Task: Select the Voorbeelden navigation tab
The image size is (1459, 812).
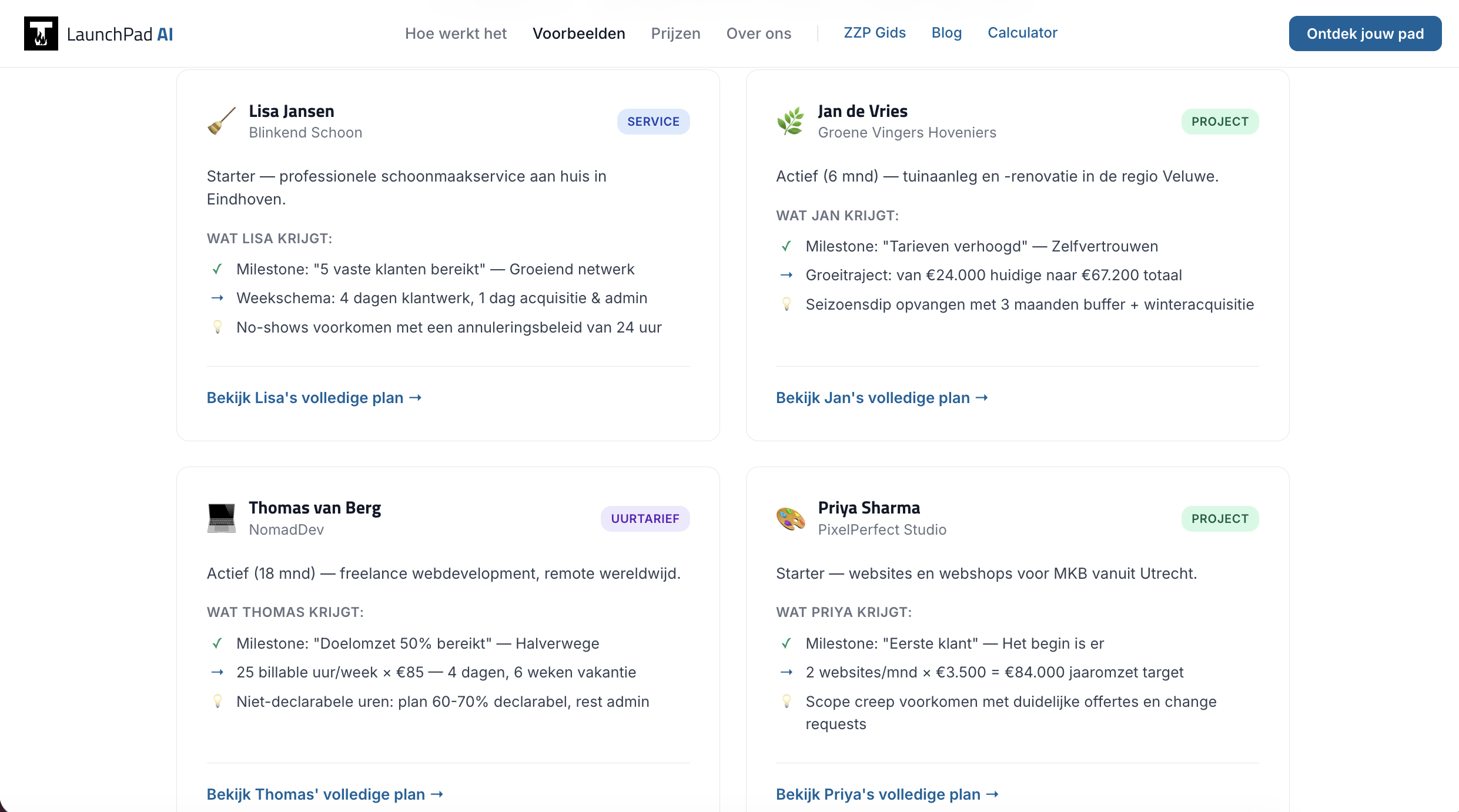Action: tap(578, 33)
